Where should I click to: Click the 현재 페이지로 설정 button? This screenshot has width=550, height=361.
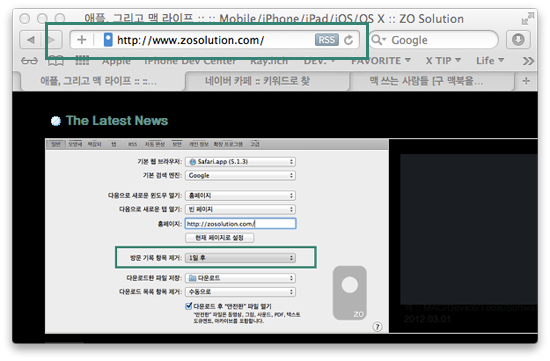click(220, 238)
